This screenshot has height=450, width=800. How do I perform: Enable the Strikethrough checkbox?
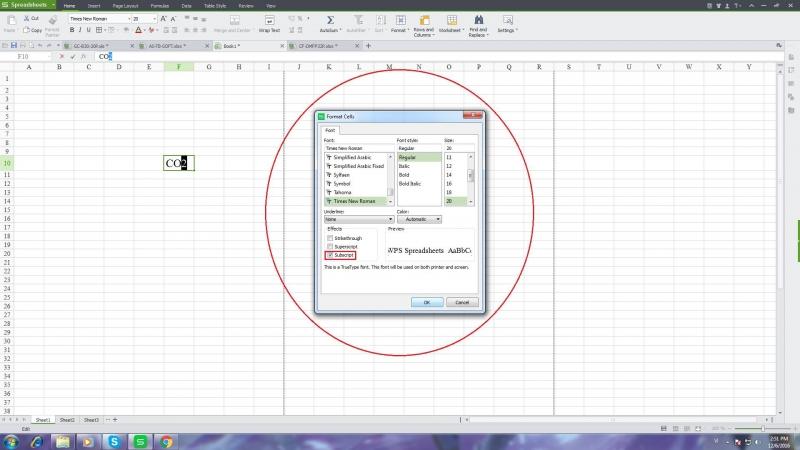pyautogui.click(x=331, y=237)
